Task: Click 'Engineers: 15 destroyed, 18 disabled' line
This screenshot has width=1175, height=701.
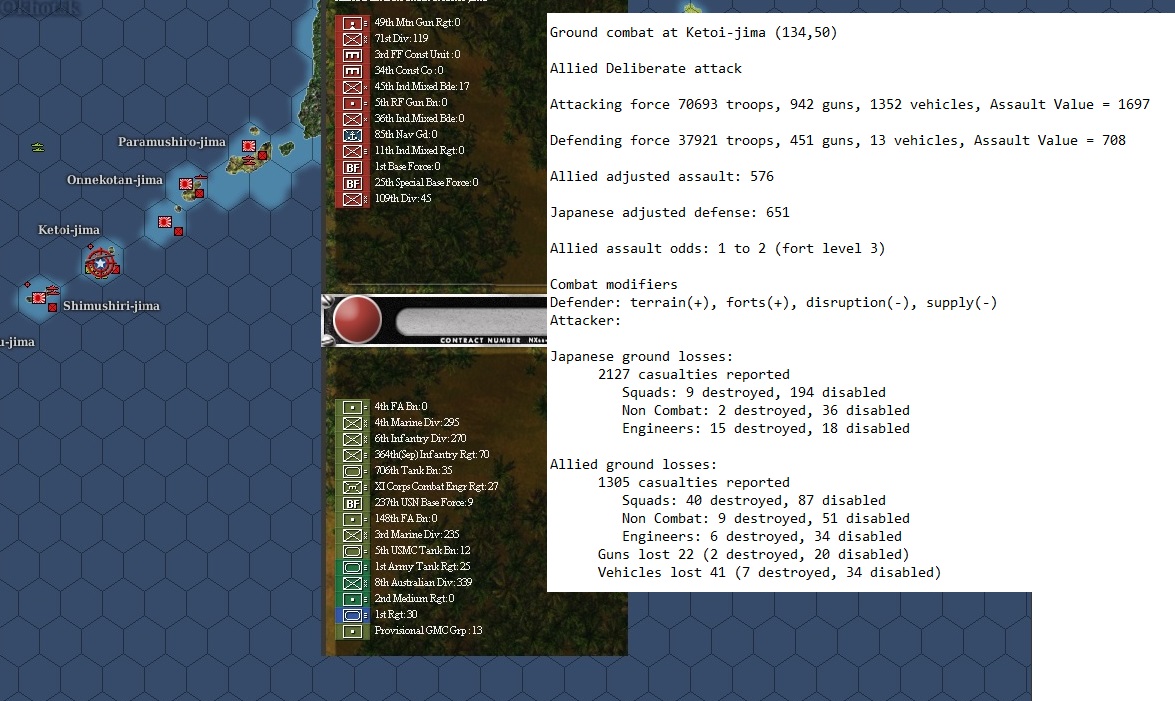Action: (x=766, y=428)
